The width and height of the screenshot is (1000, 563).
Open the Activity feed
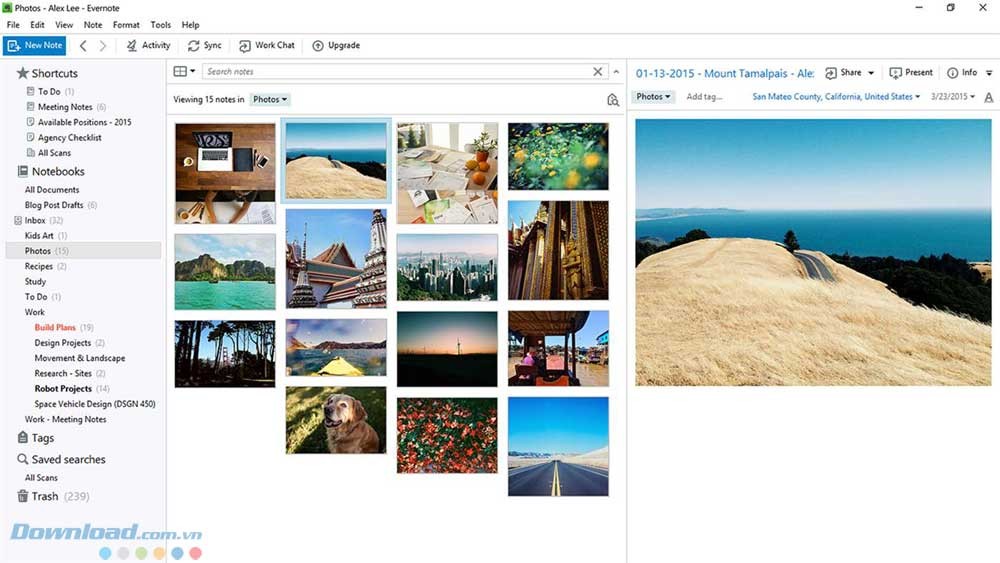(148, 46)
